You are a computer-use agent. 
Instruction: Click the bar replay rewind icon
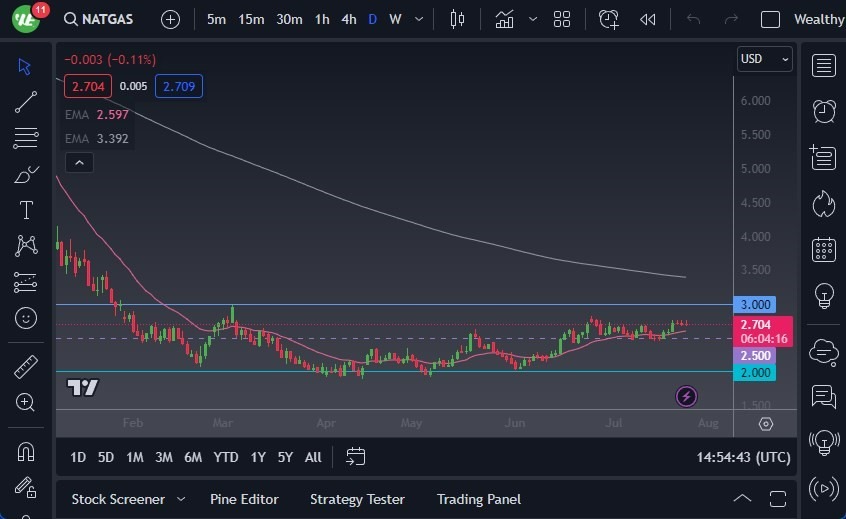point(648,19)
